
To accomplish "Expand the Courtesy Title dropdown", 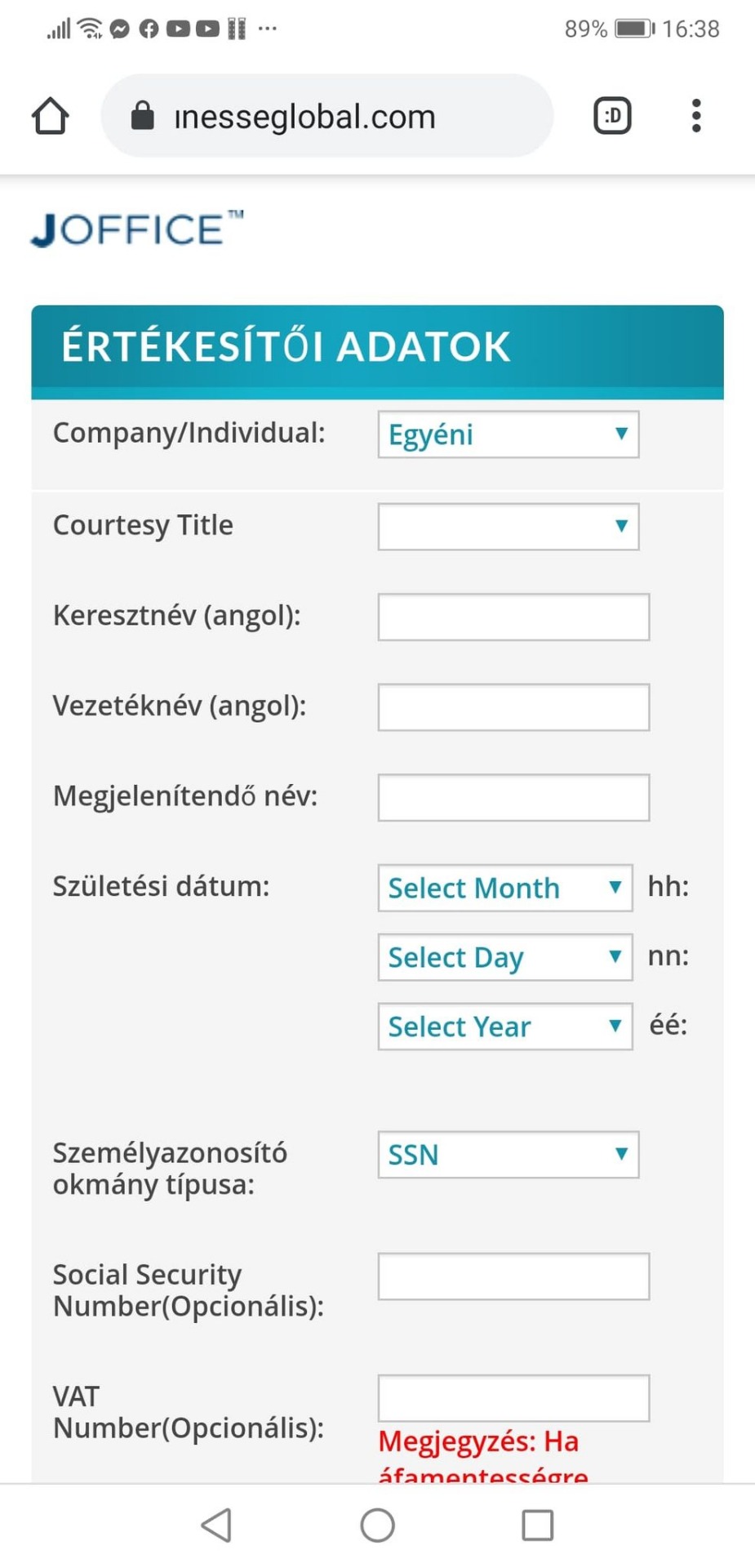I will [508, 526].
